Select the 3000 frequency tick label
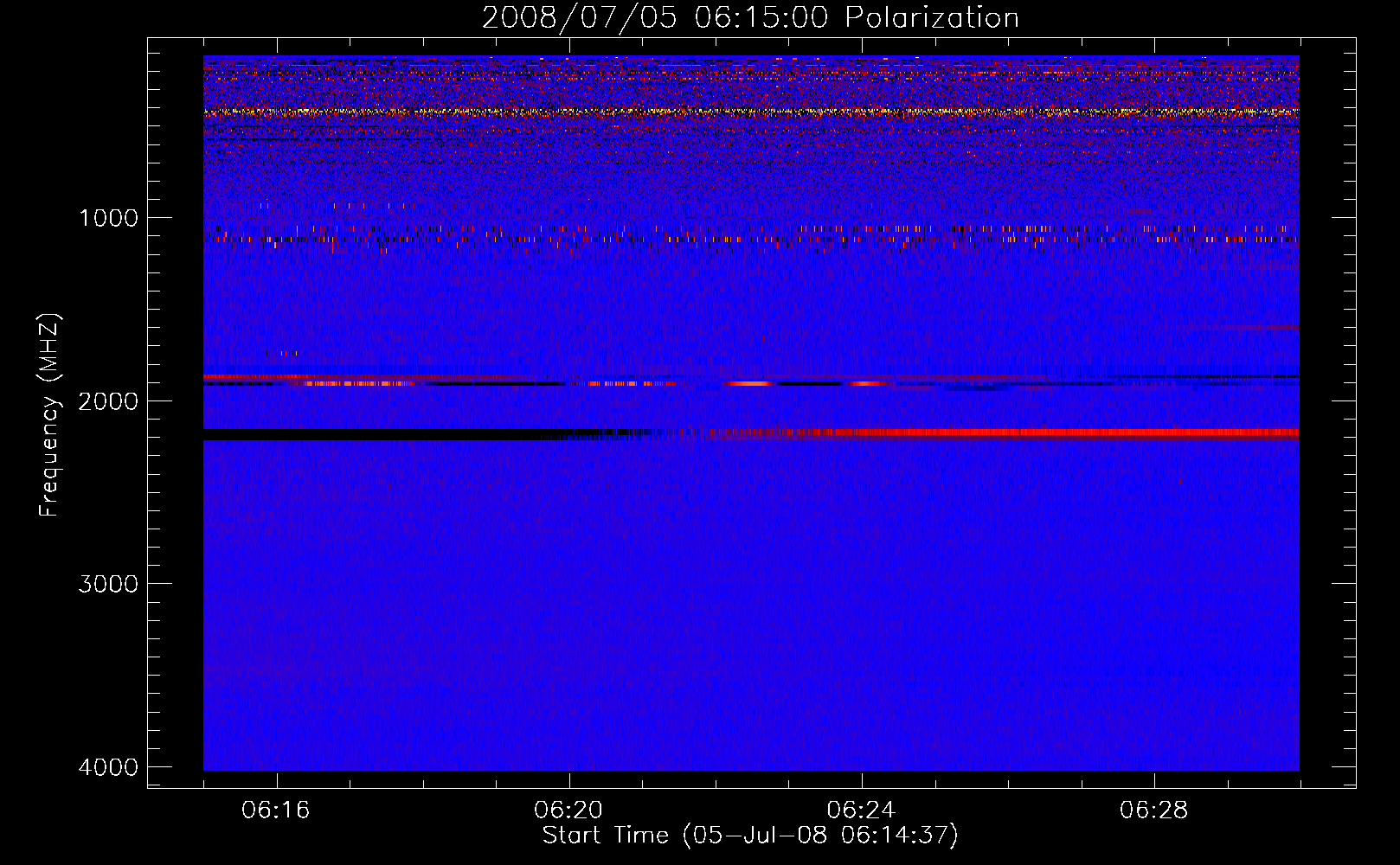The width and height of the screenshot is (1400, 865). 108,584
